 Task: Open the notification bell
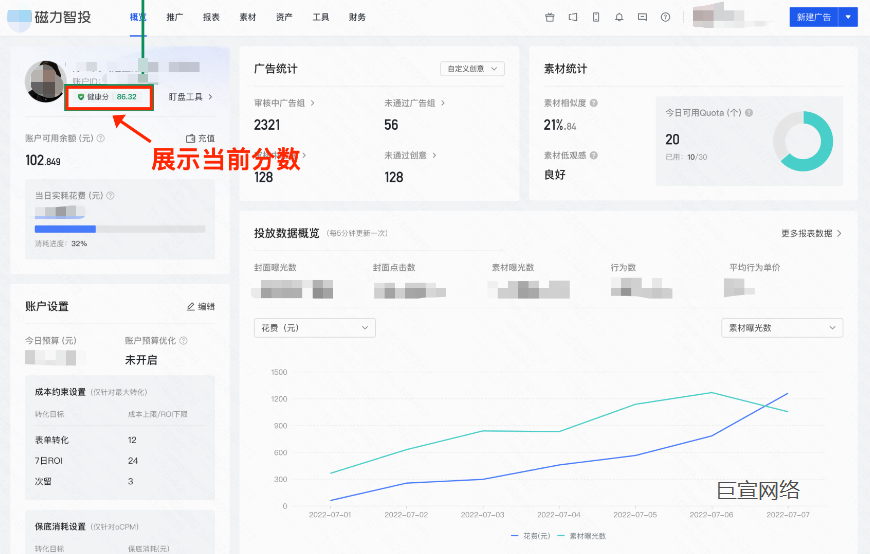pyautogui.click(x=619, y=17)
